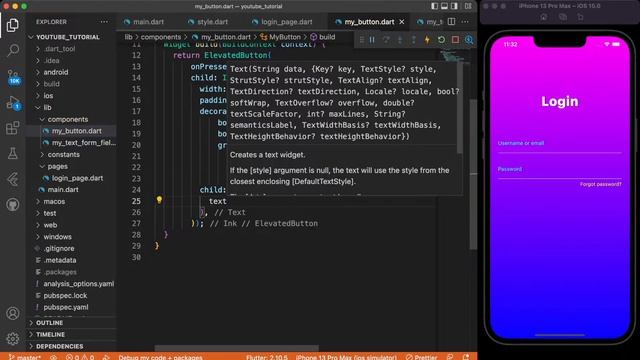Click the split editor icon
This screenshot has height=360, width=640.
point(451,22)
